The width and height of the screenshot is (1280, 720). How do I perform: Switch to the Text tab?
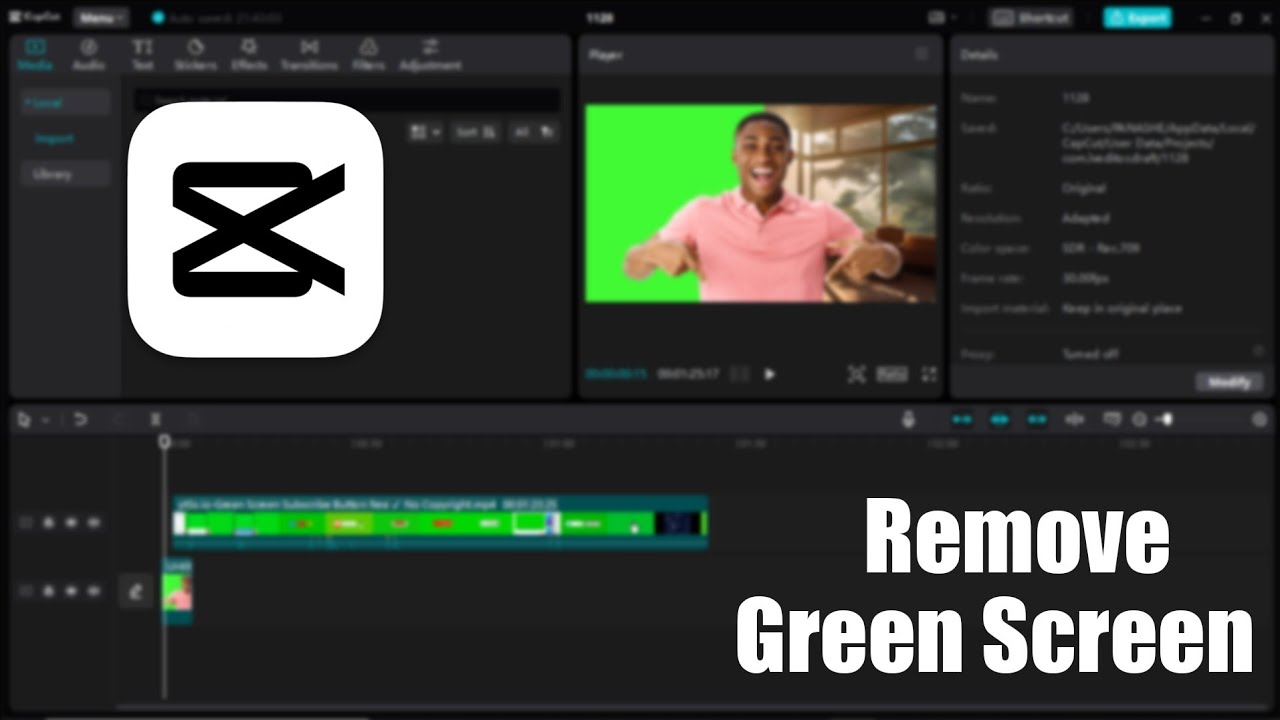(x=143, y=55)
